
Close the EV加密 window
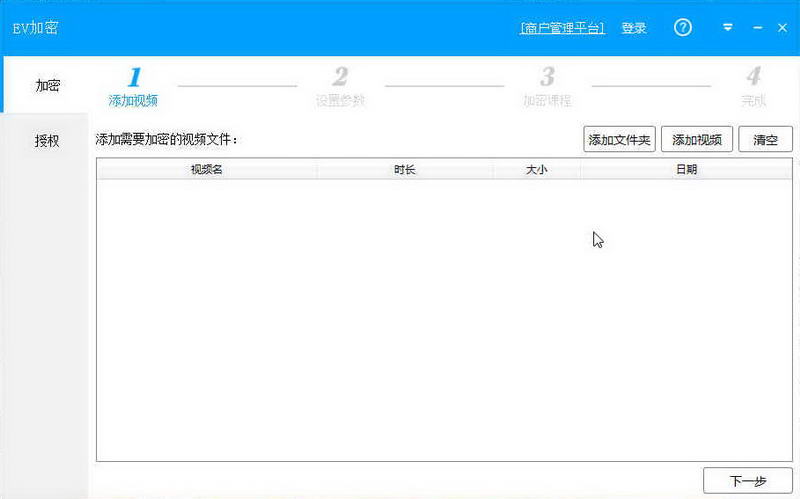pyautogui.click(x=782, y=28)
